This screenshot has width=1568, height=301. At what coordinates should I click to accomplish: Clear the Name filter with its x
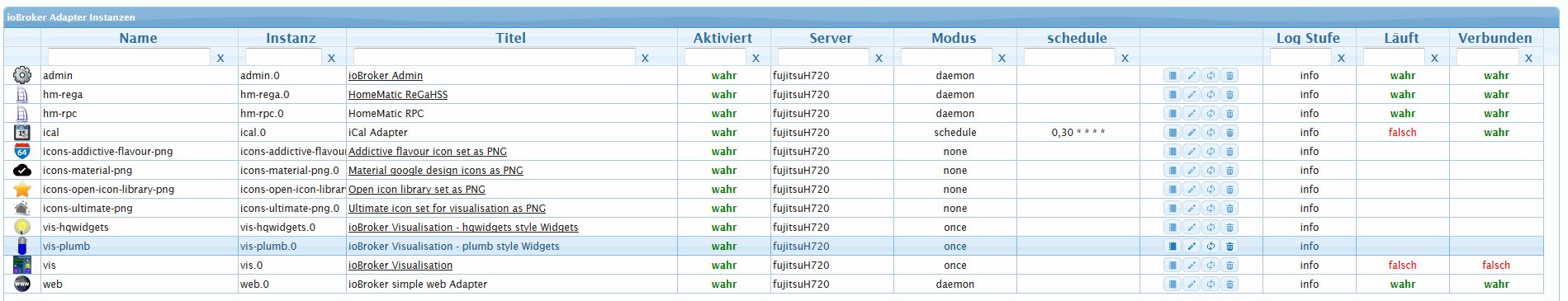pyautogui.click(x=220, y=58)
